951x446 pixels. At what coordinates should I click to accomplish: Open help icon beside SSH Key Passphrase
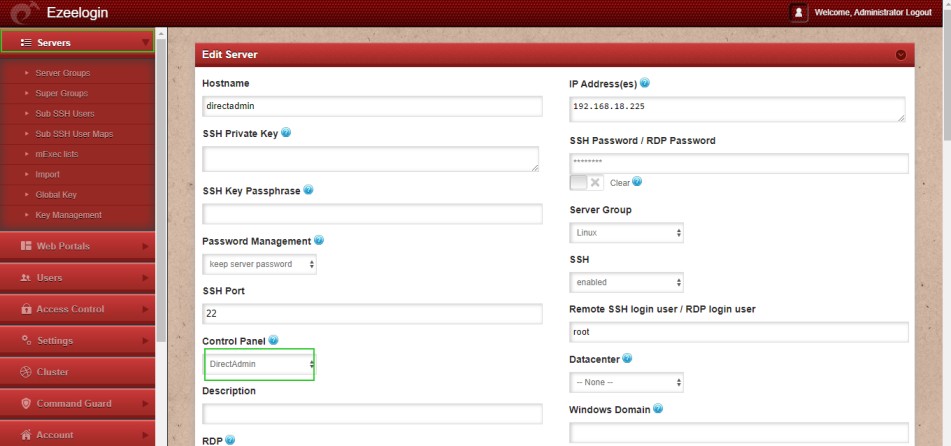[308, 190]
